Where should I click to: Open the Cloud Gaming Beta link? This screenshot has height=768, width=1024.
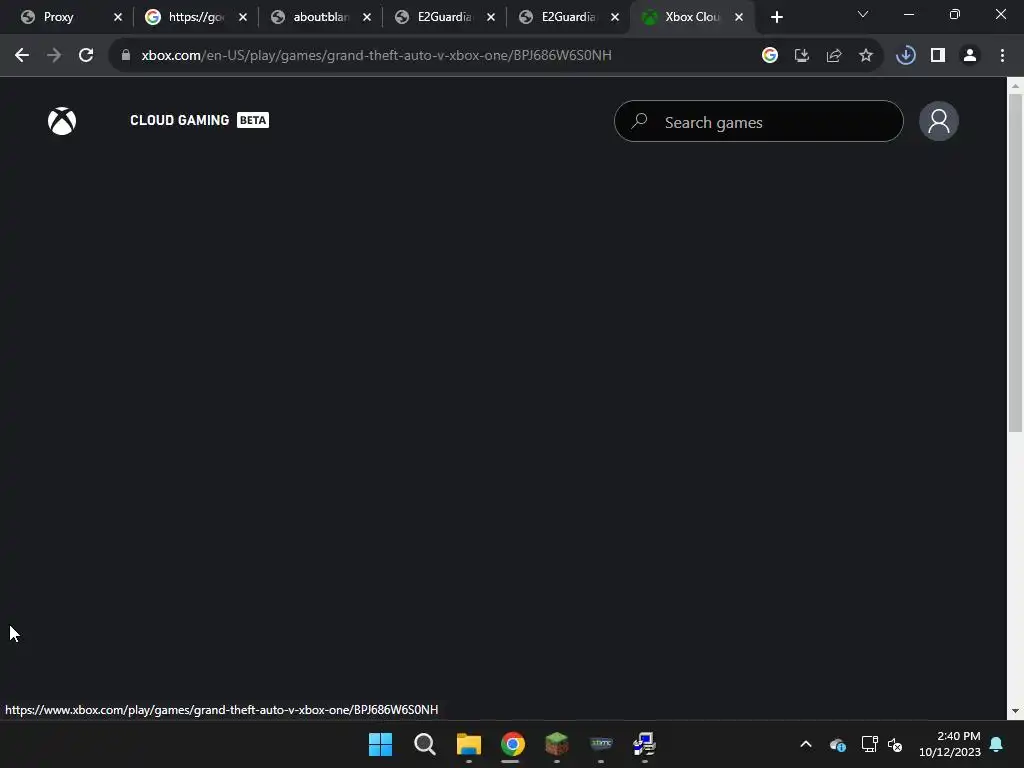199,120
